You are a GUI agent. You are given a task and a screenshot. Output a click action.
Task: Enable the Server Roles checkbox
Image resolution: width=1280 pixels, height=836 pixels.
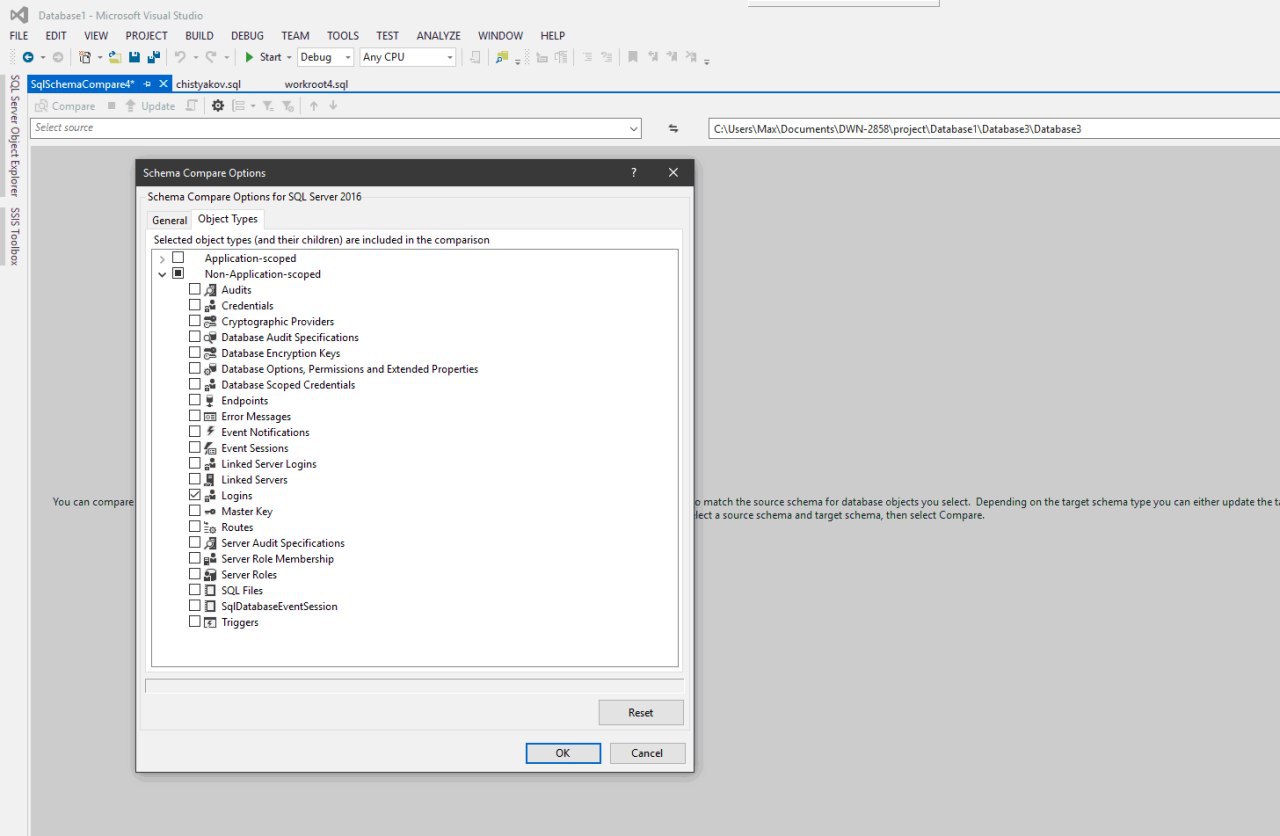[195, 575]
